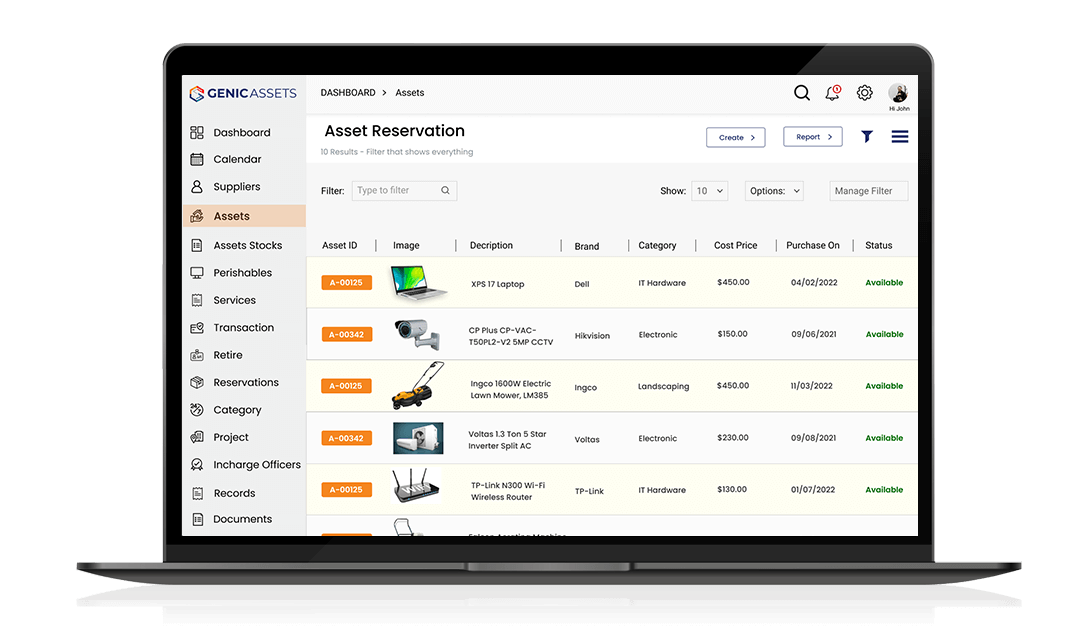Click Cost Price column header
This screenshot has height=638, width=1076.
pos(736,246)
